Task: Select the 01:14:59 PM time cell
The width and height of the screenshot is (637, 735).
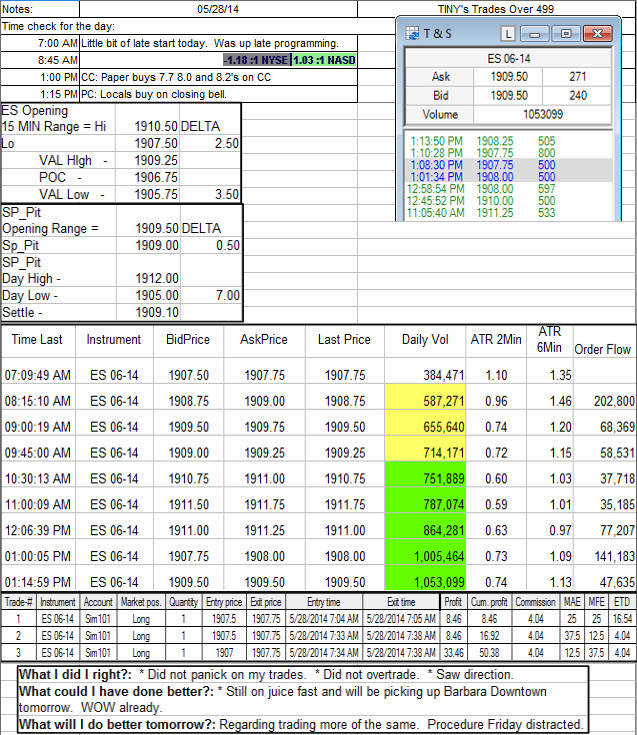Action: click(x=37, y=582)
